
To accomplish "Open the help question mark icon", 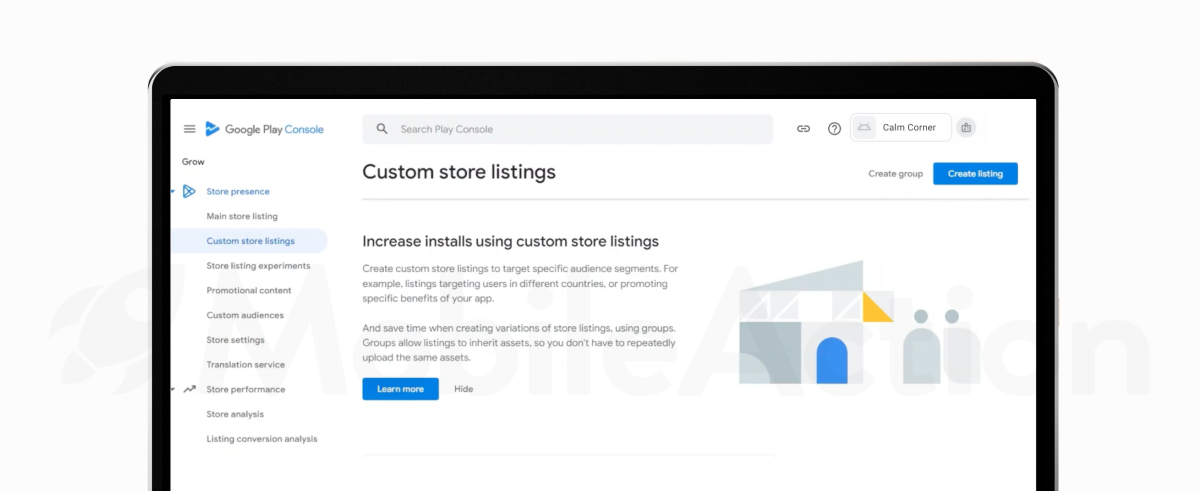I will (x=834, y=129).
